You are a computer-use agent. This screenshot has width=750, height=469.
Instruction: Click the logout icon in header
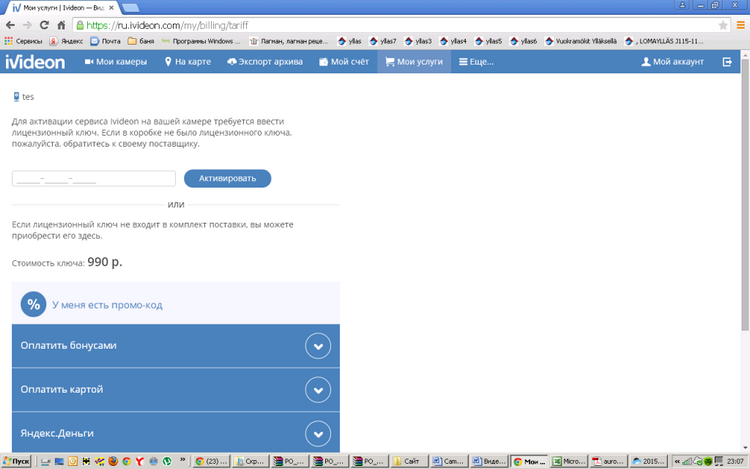point(727,62)
